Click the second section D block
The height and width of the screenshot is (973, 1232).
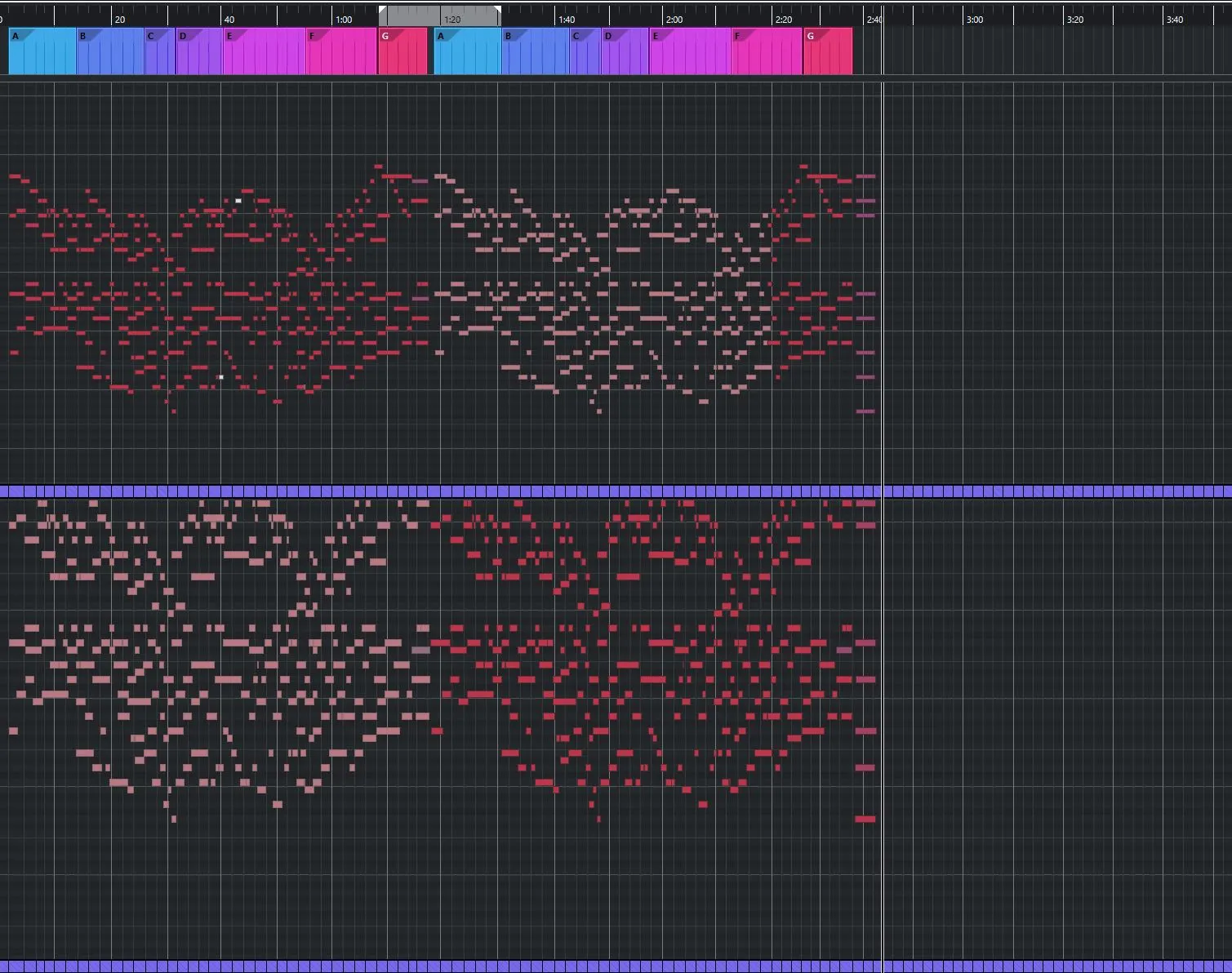pyautogui.click(x=625, y=51)
